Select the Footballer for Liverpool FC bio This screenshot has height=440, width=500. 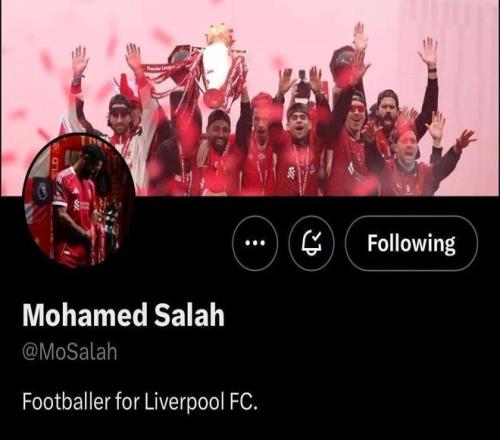(x=140, y=401)
